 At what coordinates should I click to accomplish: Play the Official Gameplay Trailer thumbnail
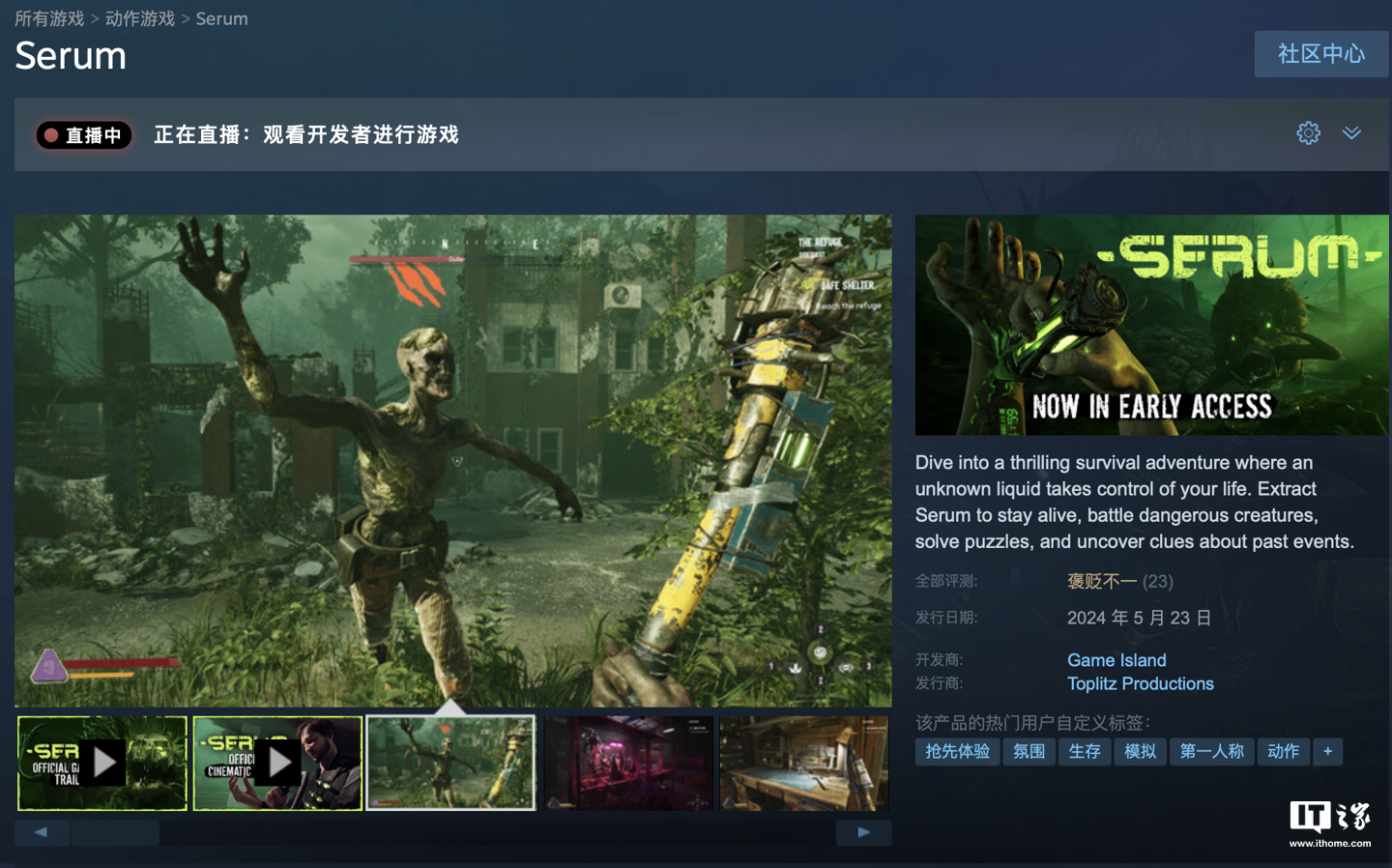point(102,764)
